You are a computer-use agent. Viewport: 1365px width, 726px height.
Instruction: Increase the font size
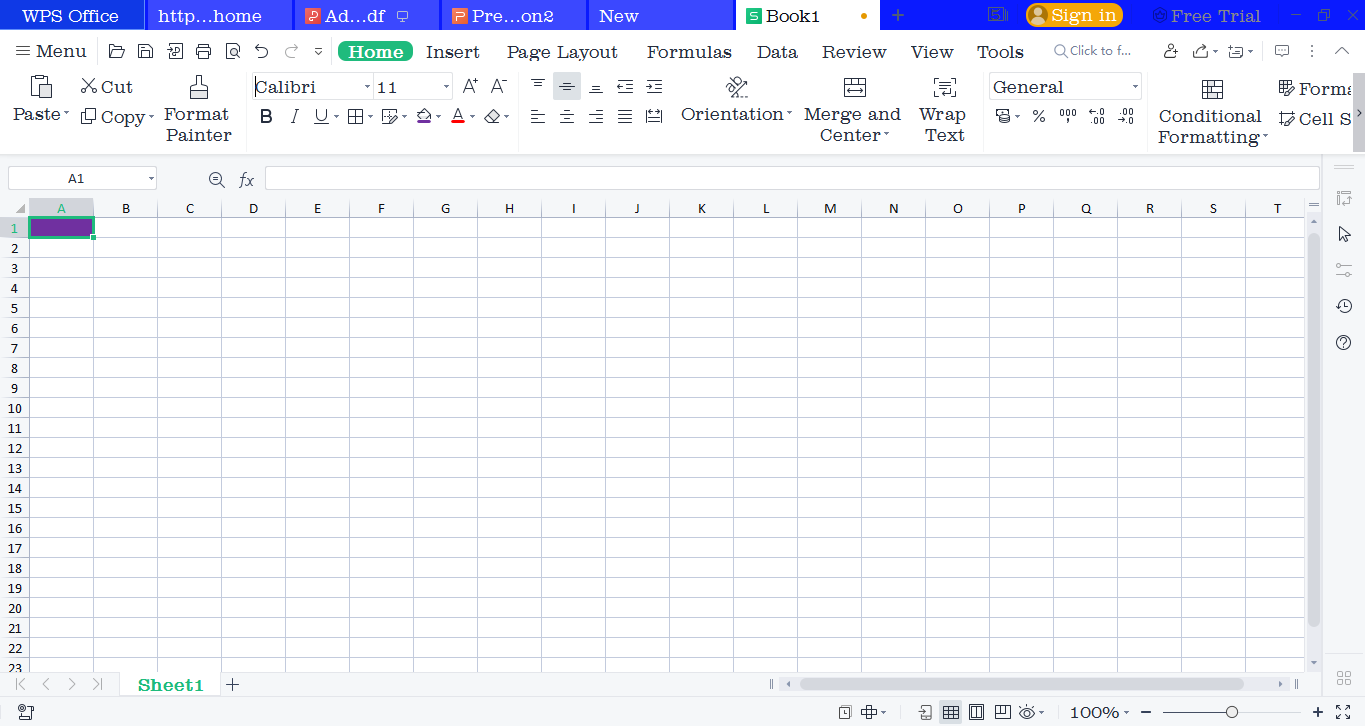(469, 86)
